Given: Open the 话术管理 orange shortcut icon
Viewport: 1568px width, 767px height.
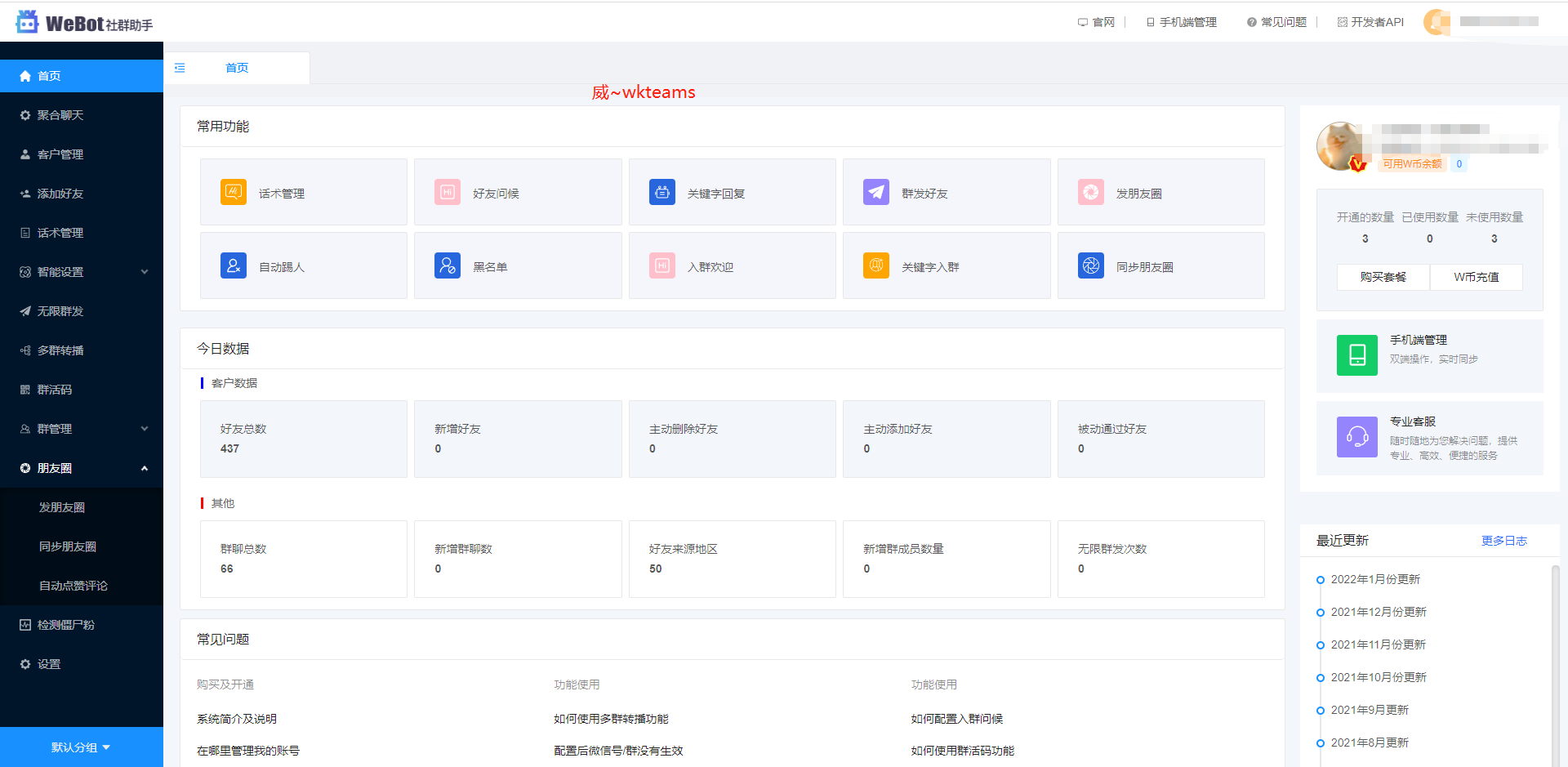Looking at the screenshot, I should [234, 192].
